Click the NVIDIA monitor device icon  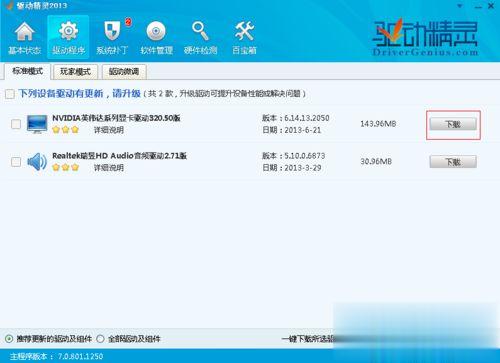click(37, 124)
